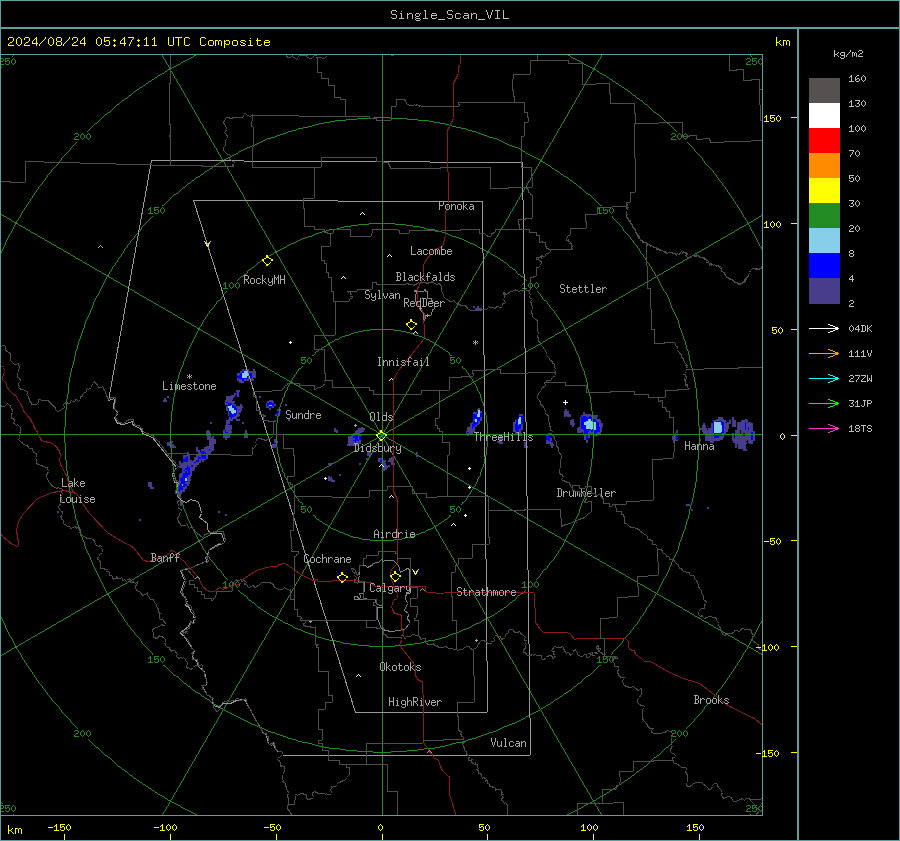Click the Single_Scan_VIL title text

click(449, 15)
